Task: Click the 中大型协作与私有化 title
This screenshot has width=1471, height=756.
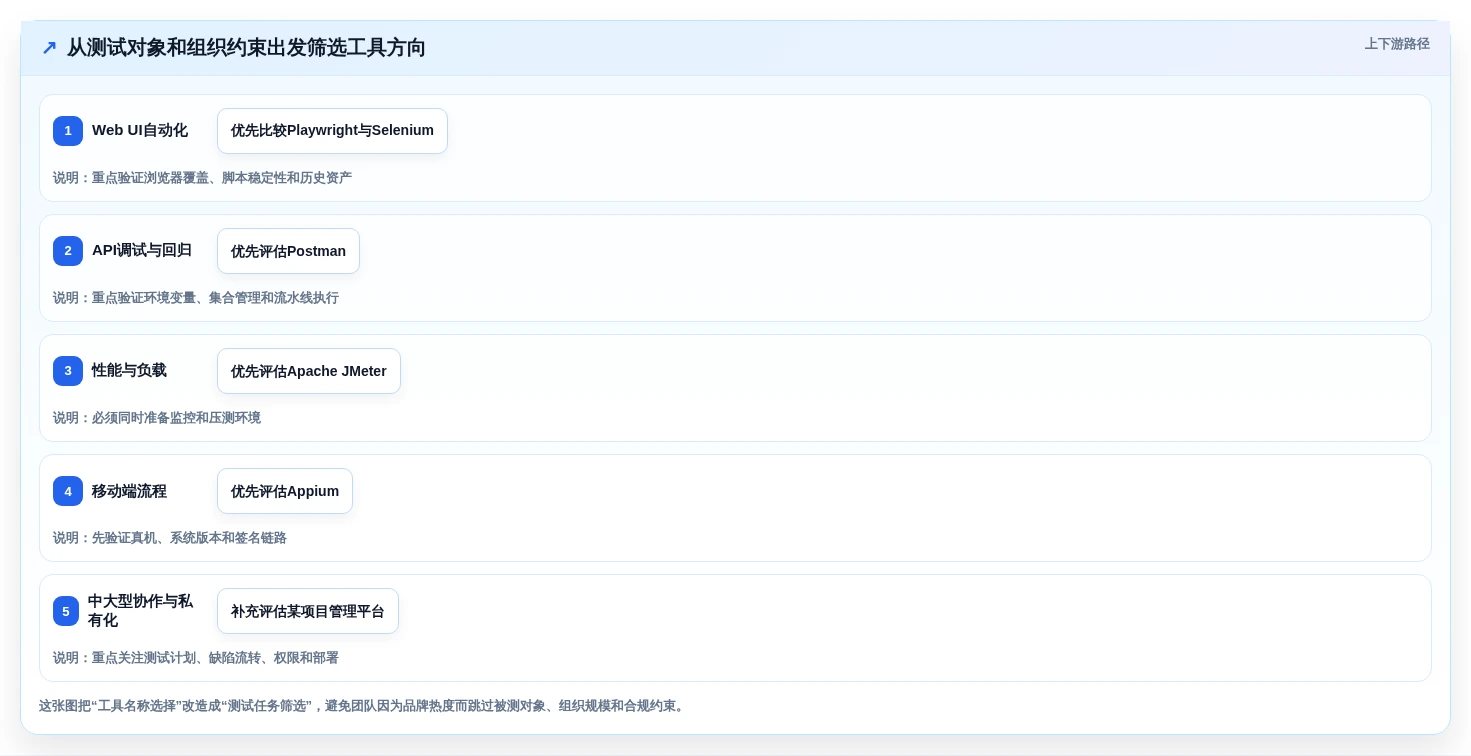Action: (140, 611)
